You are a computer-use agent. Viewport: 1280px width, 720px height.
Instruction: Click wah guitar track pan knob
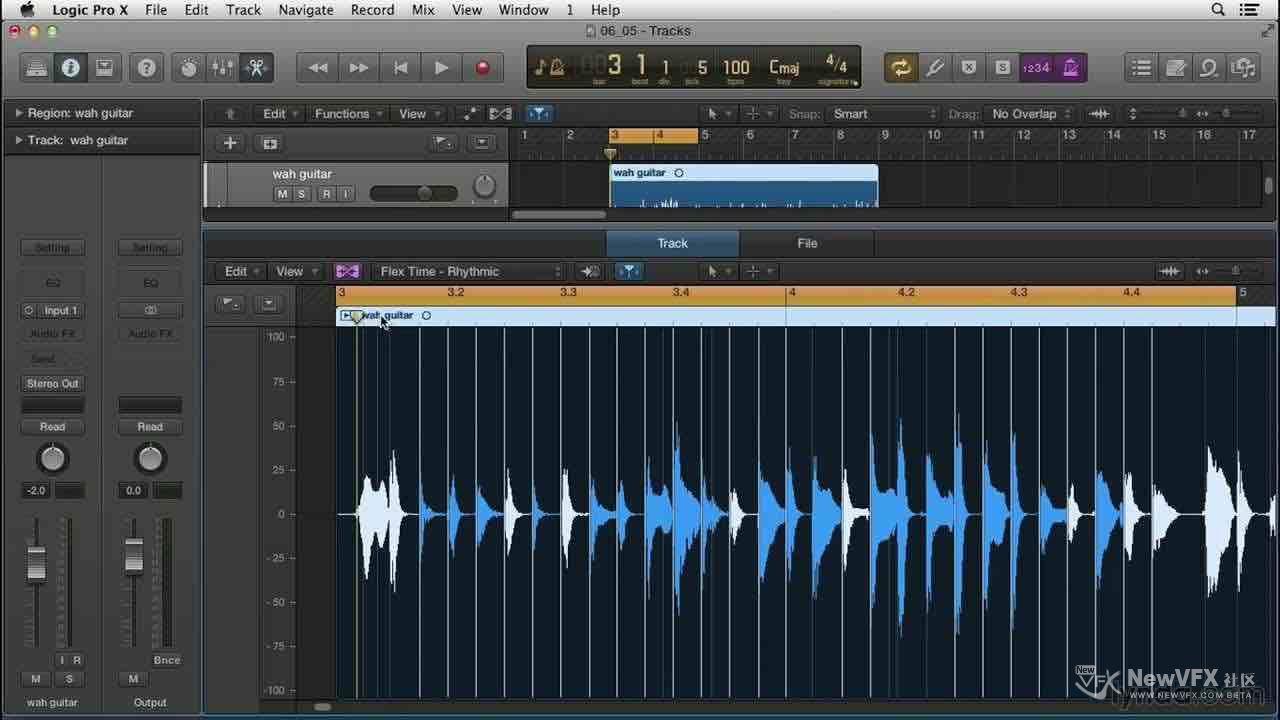point(484,186)
